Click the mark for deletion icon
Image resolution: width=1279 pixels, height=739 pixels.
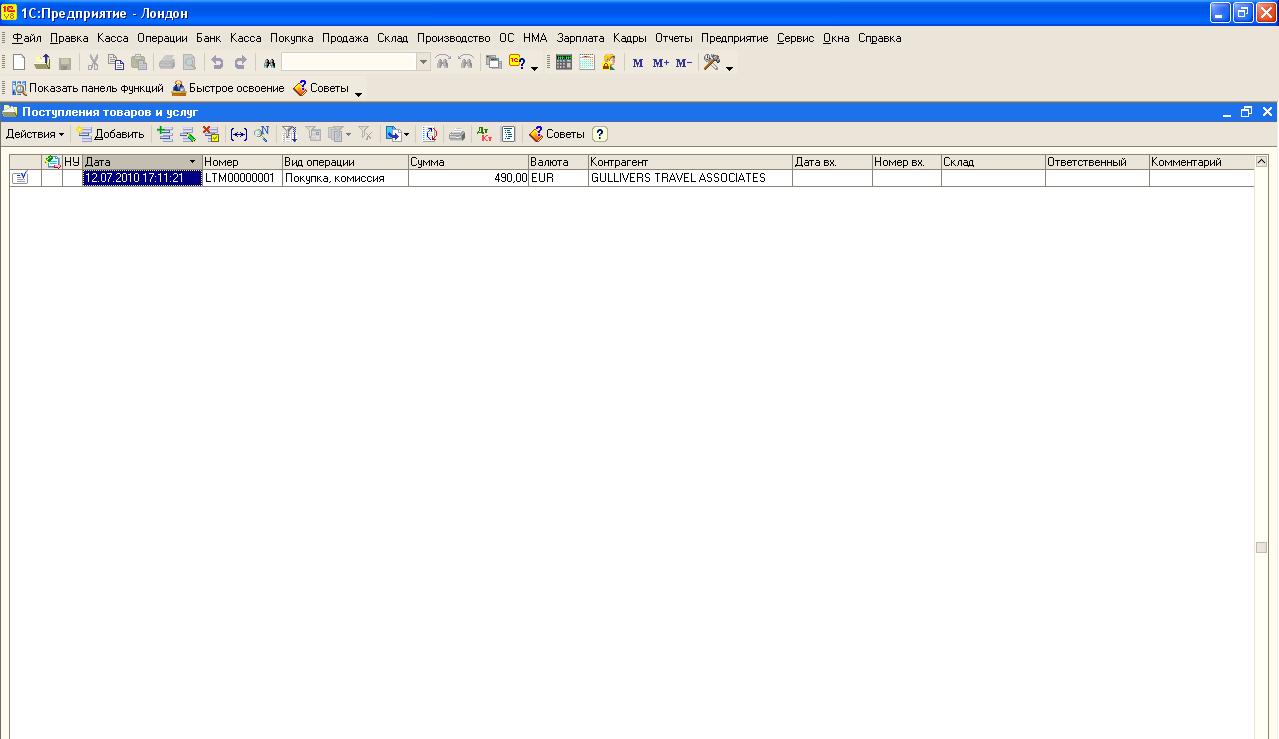pyautogui.click(x=210, y=134)
